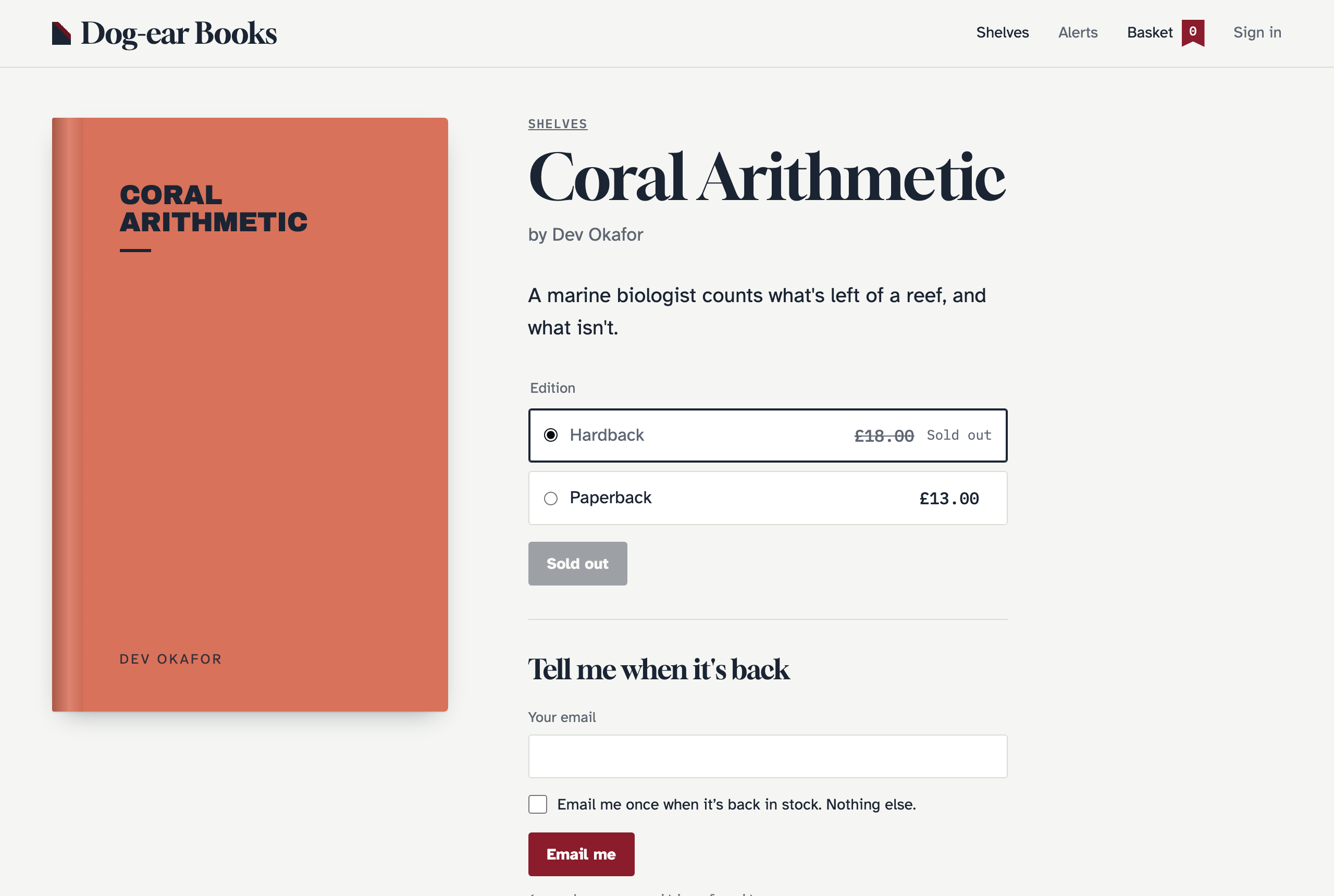Click the Sign in link
The height and width of the screenshot is (896, 1334).
[1257, 33]
